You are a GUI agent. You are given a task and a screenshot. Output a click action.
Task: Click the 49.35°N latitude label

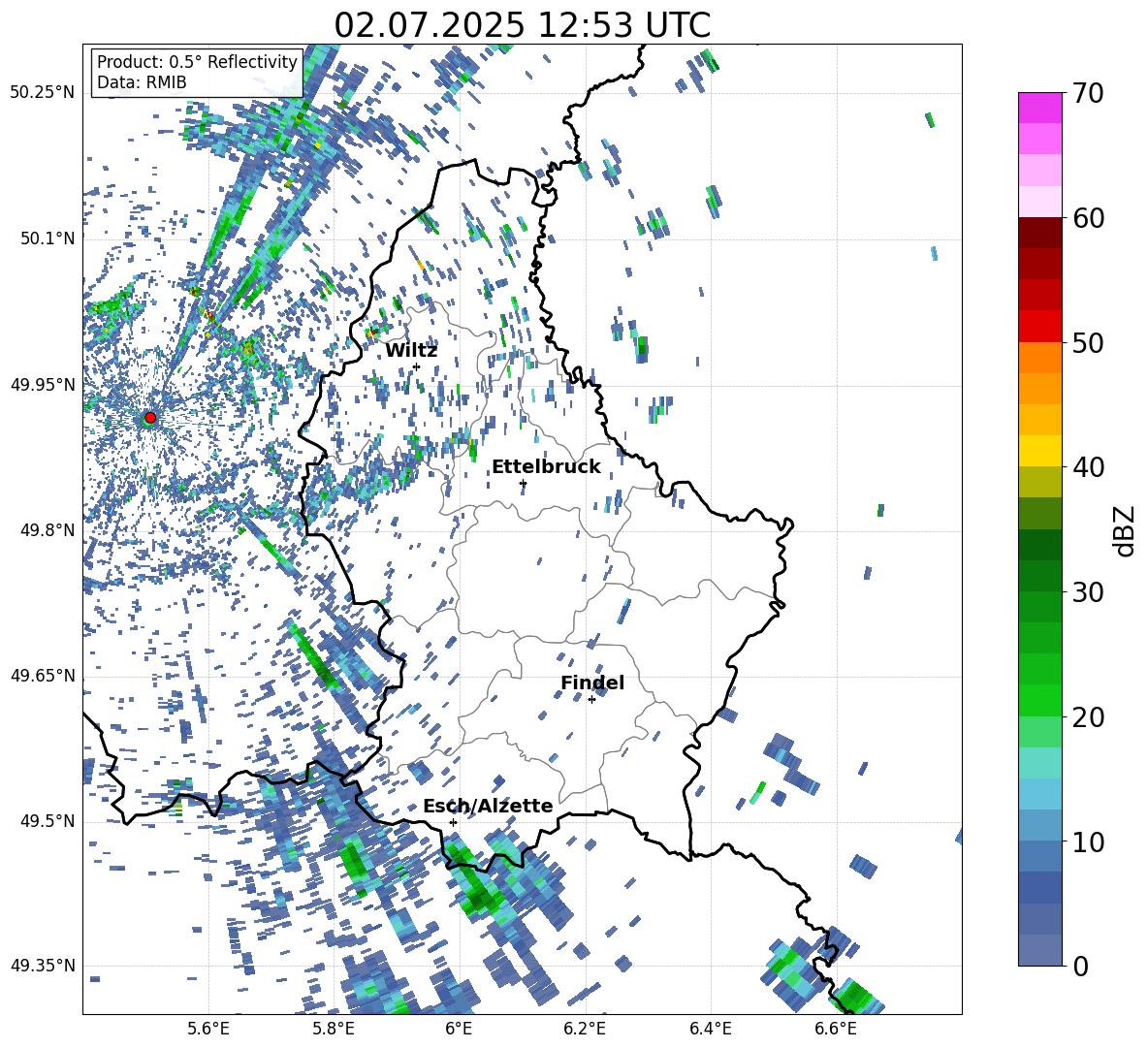point(43,966)
